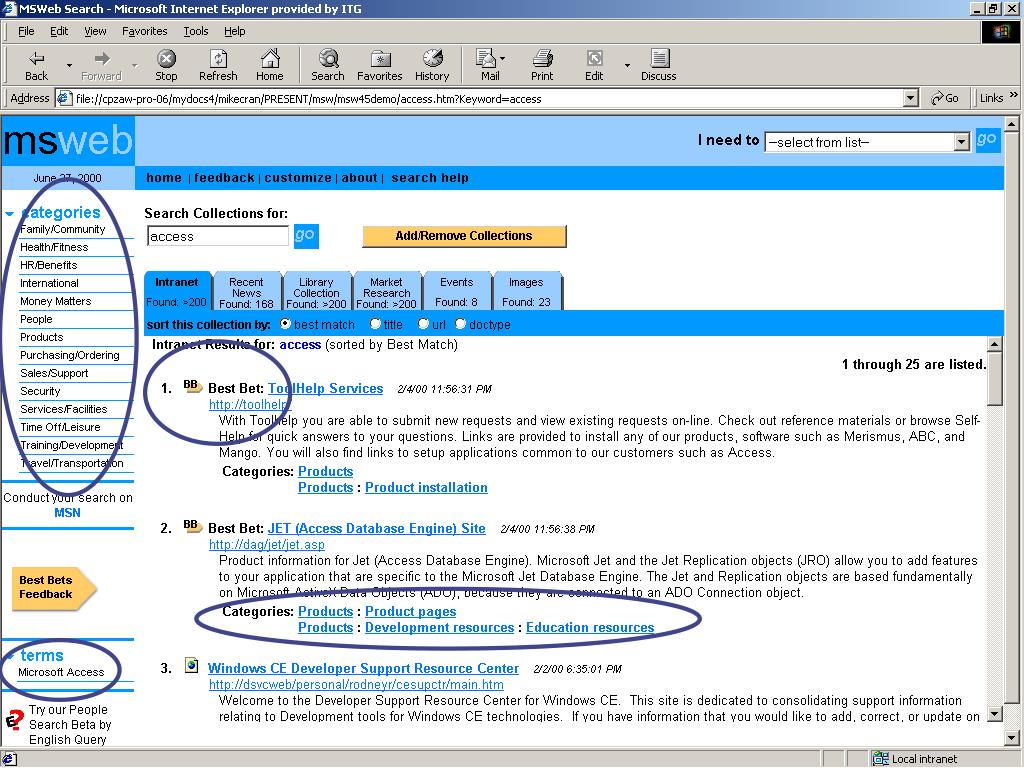Open the Forward button history dropdown arrow
The height and width of the screenshot is (768, 1024).
[x=135, y=65]
